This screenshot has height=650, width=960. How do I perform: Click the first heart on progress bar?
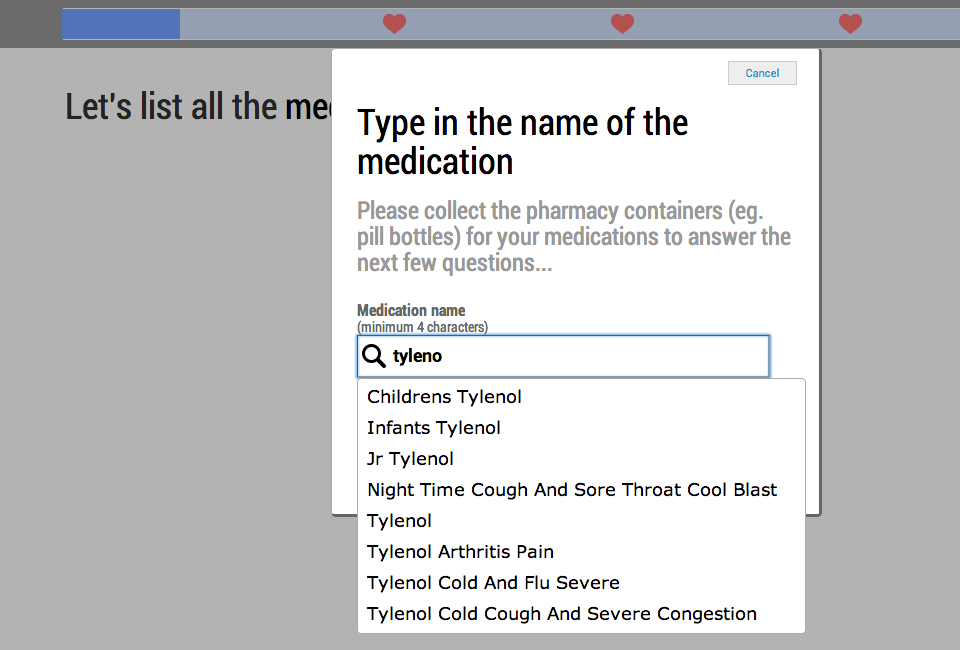394,24
